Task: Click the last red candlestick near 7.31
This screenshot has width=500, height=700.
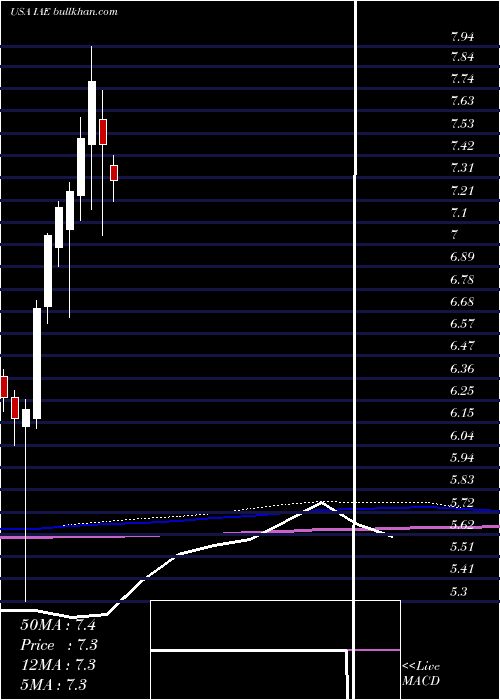Action: tap(114, 173)
